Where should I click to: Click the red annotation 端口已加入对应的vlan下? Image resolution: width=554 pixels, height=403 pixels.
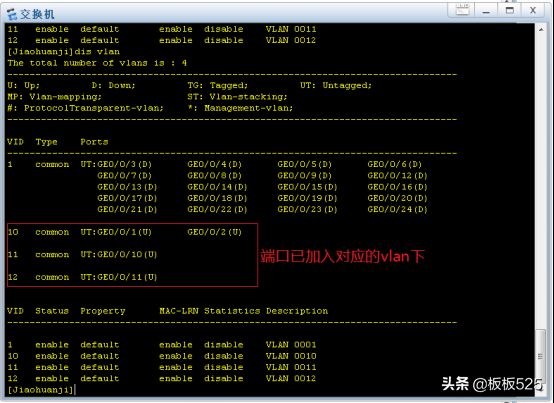point(342,256)
